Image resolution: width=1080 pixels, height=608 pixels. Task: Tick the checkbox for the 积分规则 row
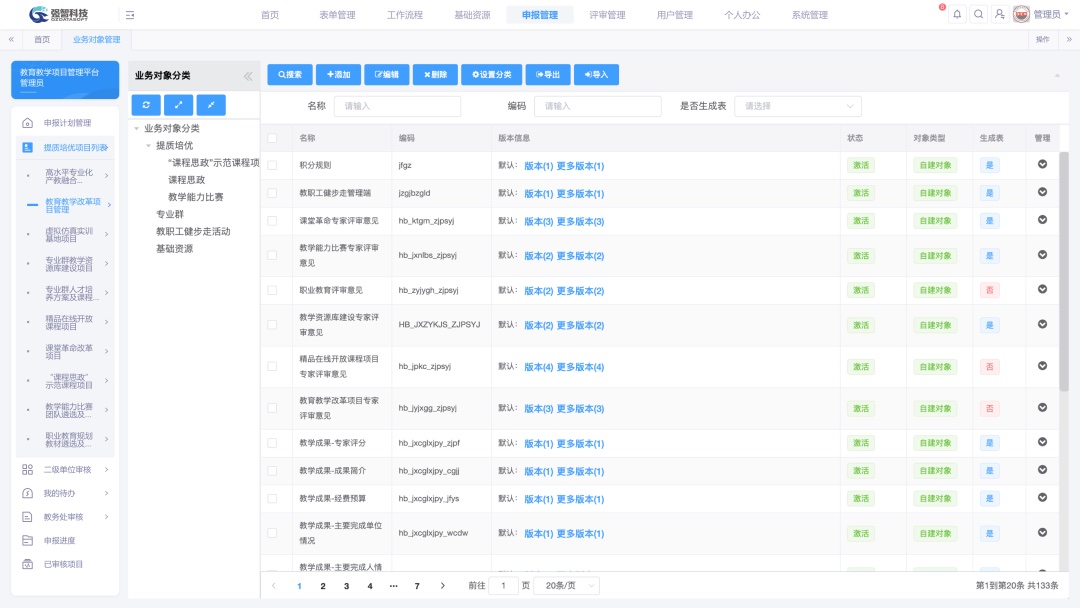pos(272,166)
